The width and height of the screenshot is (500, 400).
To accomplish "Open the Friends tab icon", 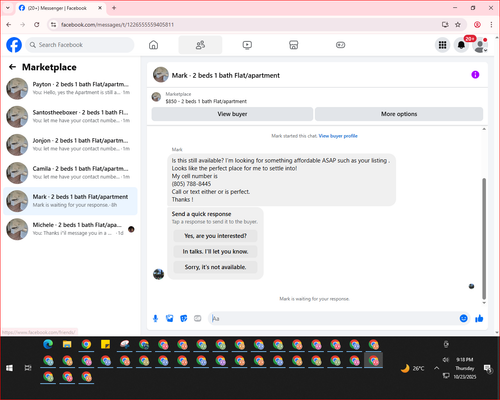I will [200, 45].
